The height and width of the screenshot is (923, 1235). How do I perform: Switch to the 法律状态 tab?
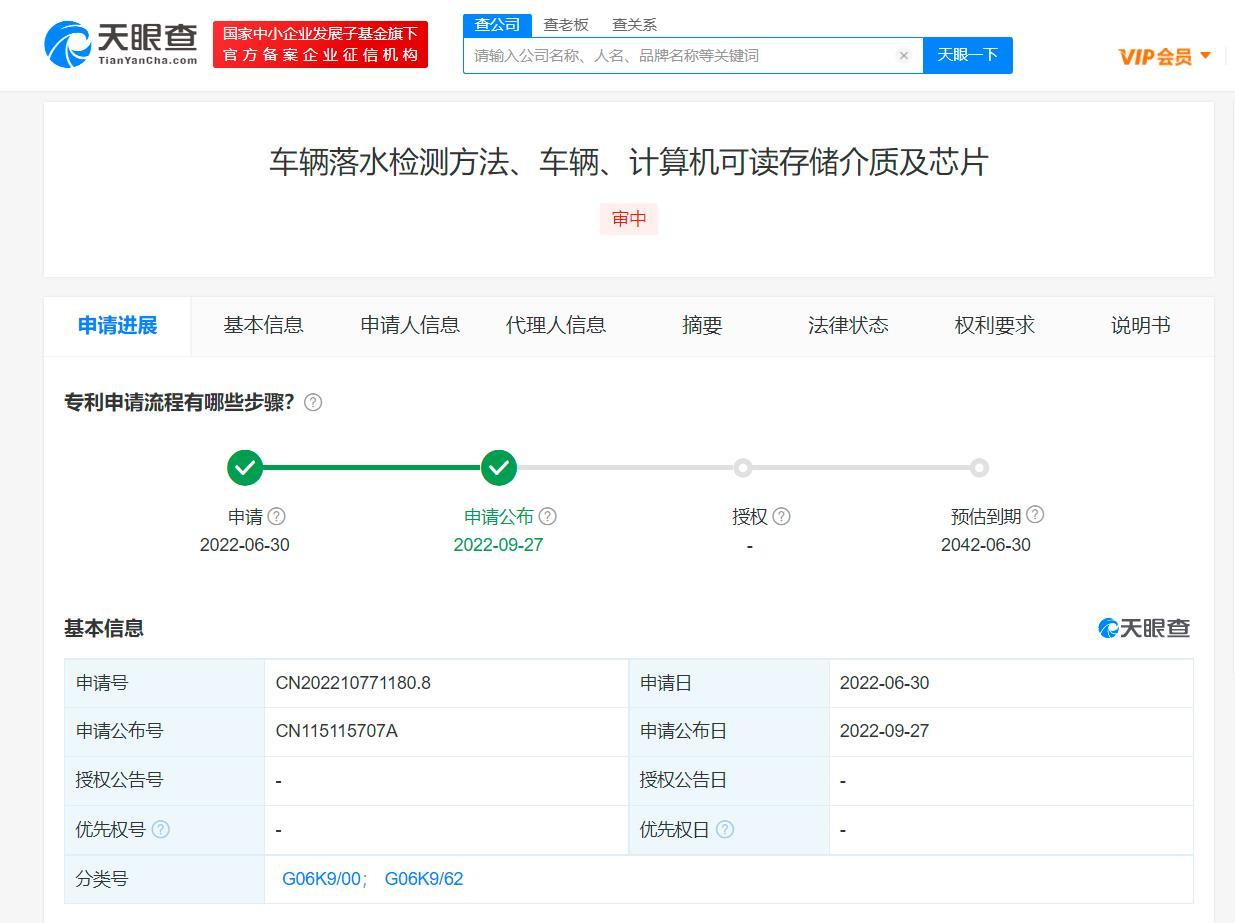pyautogui.click(x=848, y=325)
